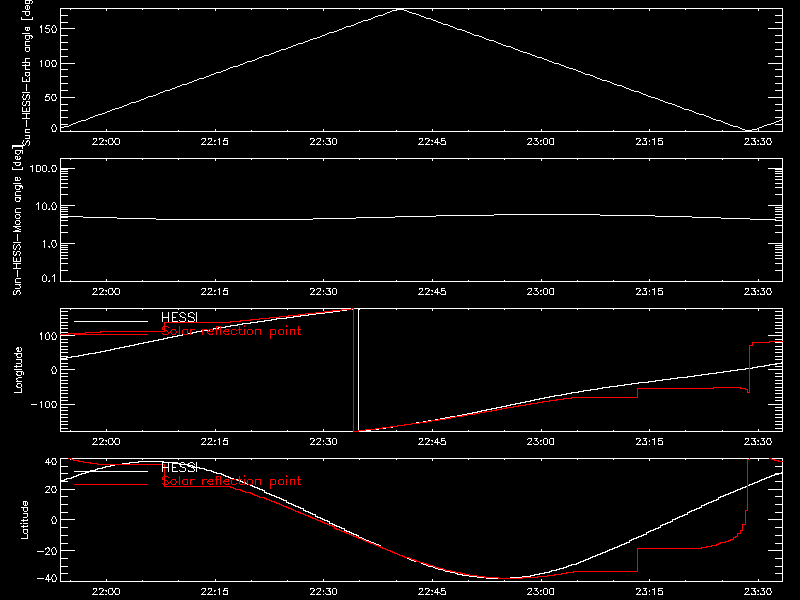
Task: Click 23:30 time label under Earth angle plot
Action: [758, 142]
